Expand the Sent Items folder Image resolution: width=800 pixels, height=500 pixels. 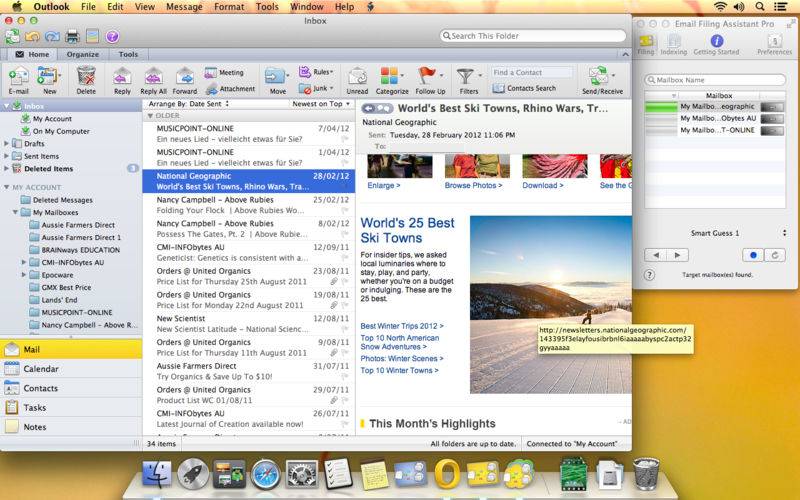(x=6, y=156)
